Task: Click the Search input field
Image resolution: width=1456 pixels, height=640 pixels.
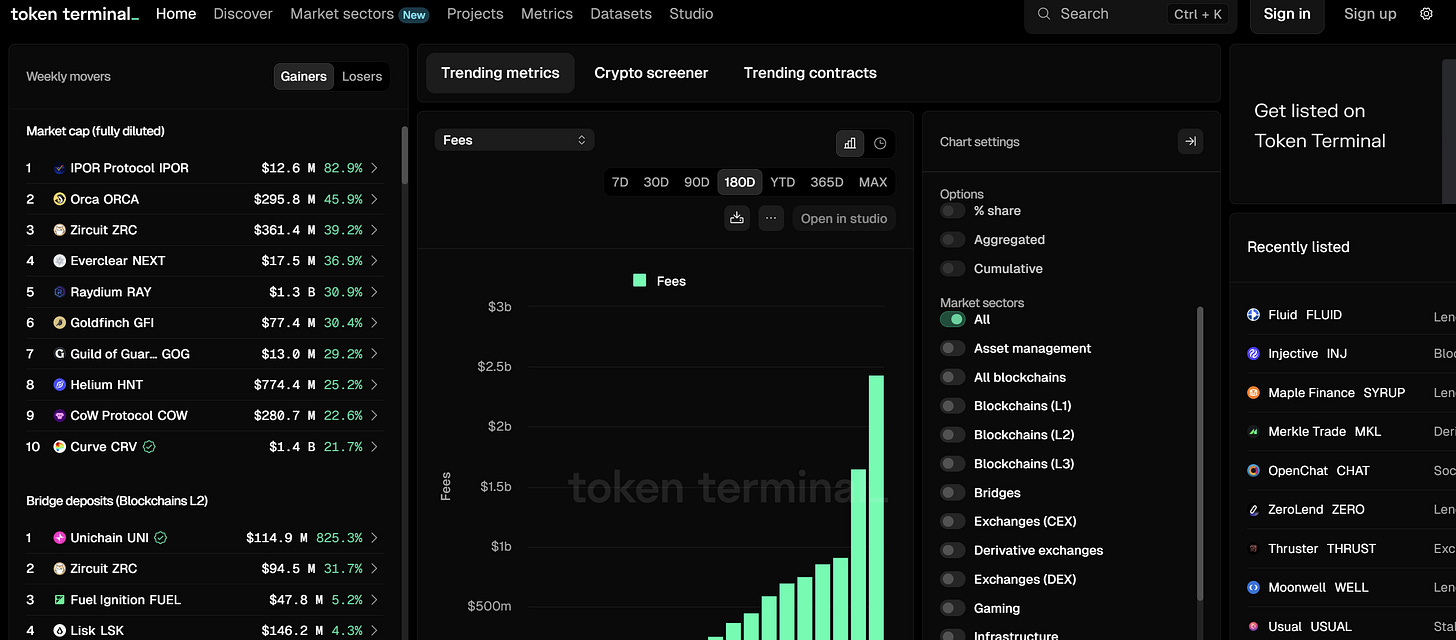Action: click(x=1130, y=14)
